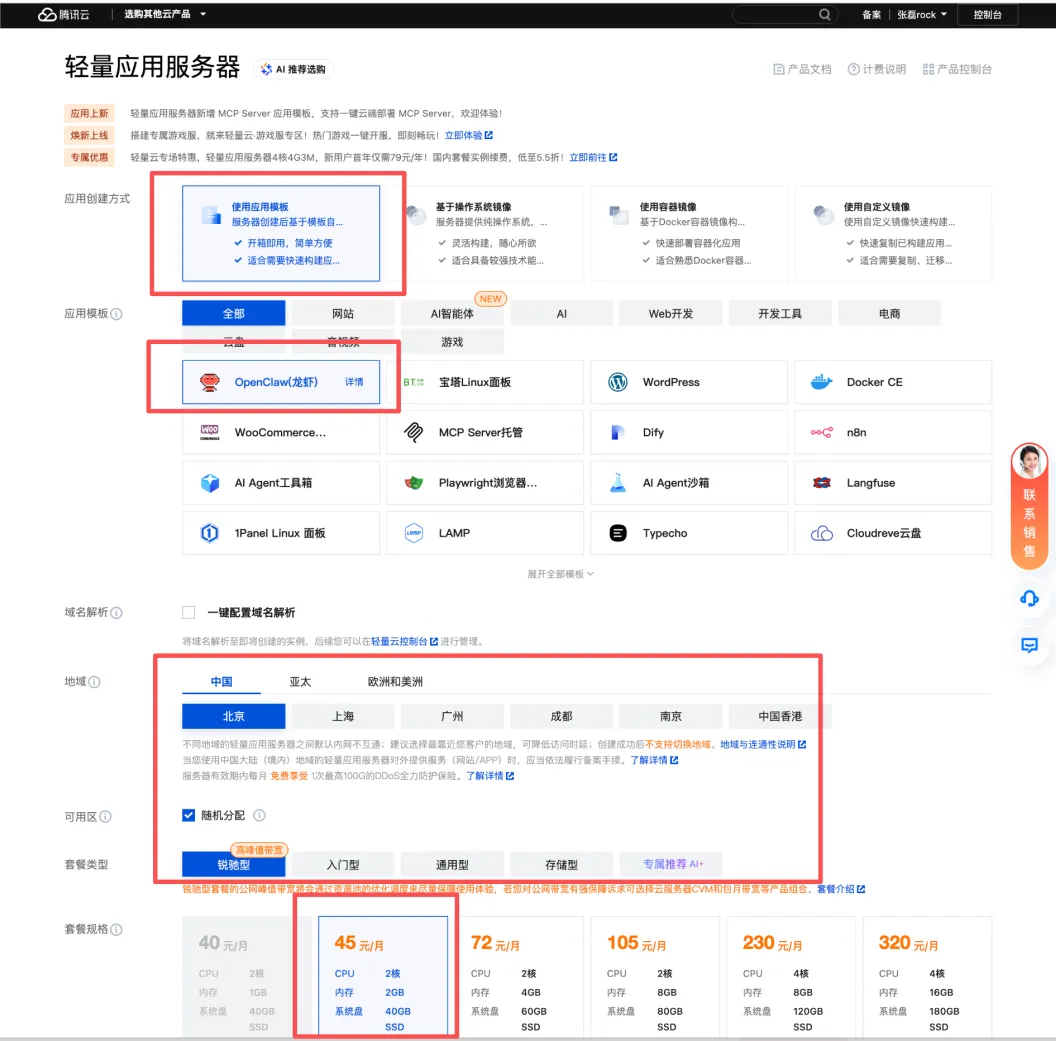Open the 轻量云控制台 link

point(405,641)
